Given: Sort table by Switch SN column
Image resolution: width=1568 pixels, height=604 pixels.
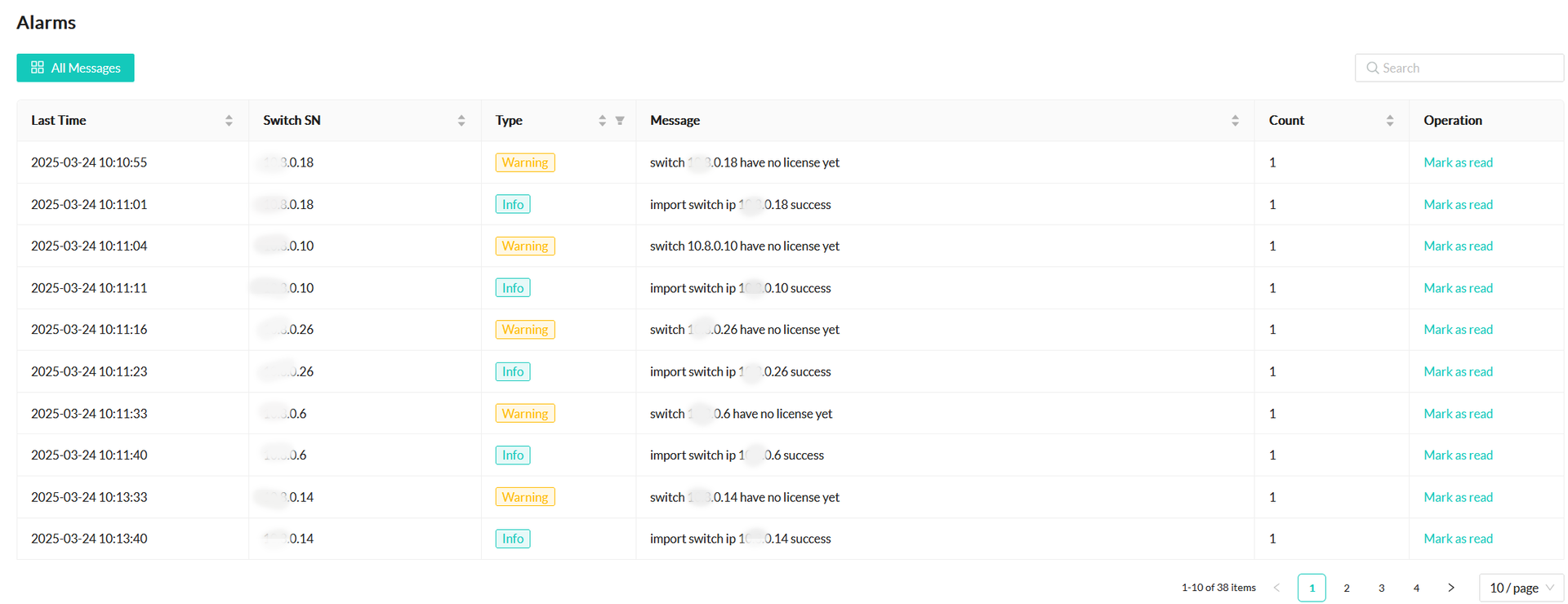Looking at the screenshot, I should pos(461,121).
